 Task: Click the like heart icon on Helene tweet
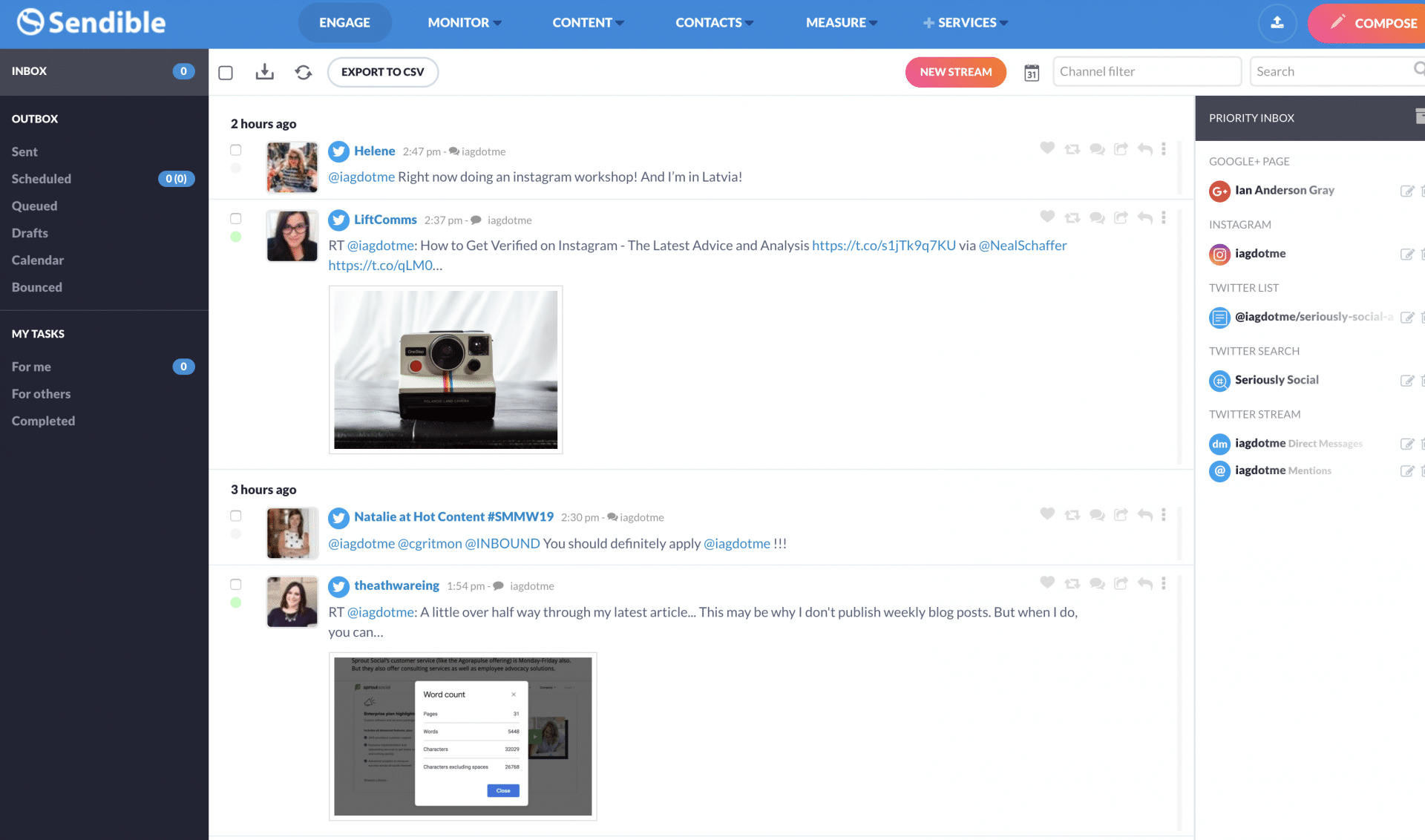1047,150
